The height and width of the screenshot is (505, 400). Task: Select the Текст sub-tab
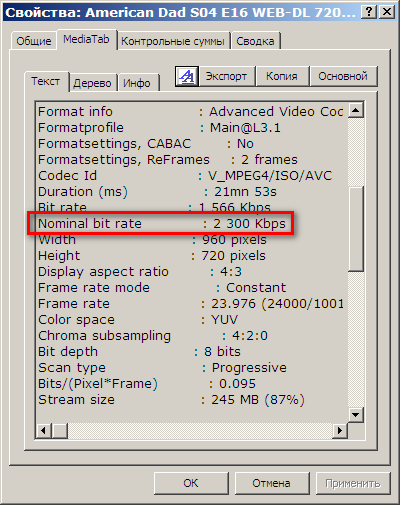tap(46, 81)
